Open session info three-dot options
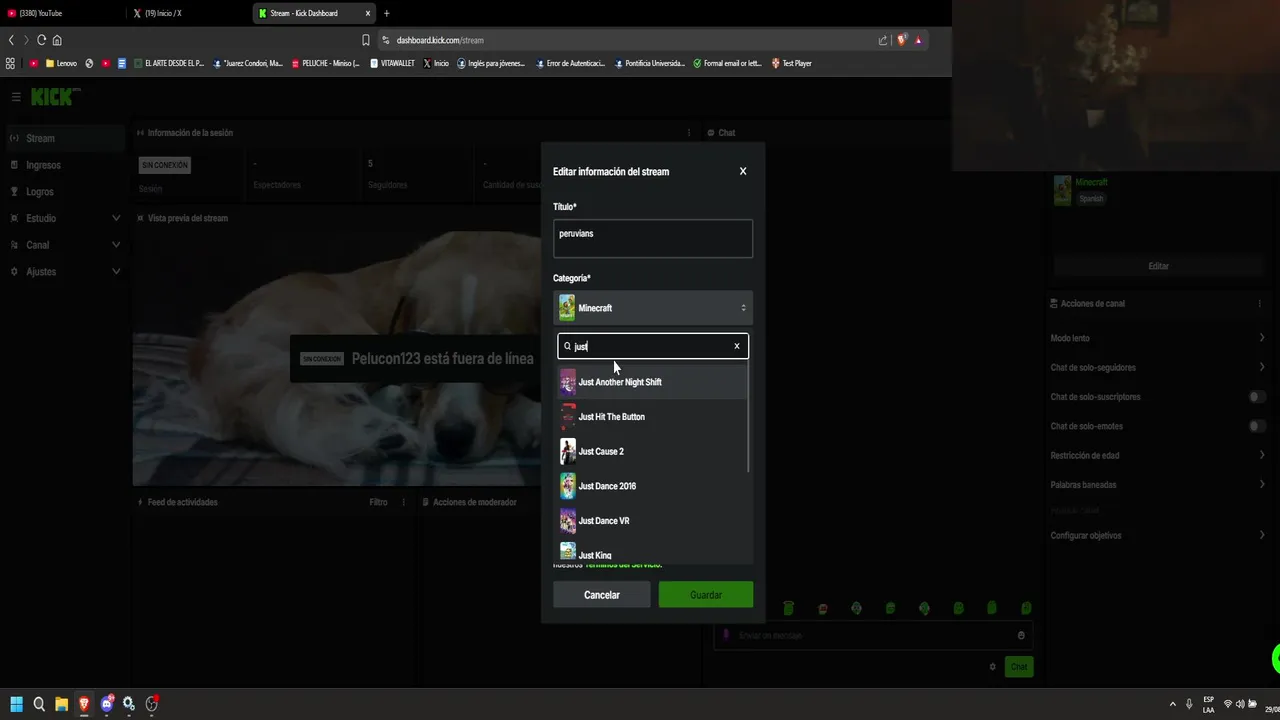 pos(688,132)
